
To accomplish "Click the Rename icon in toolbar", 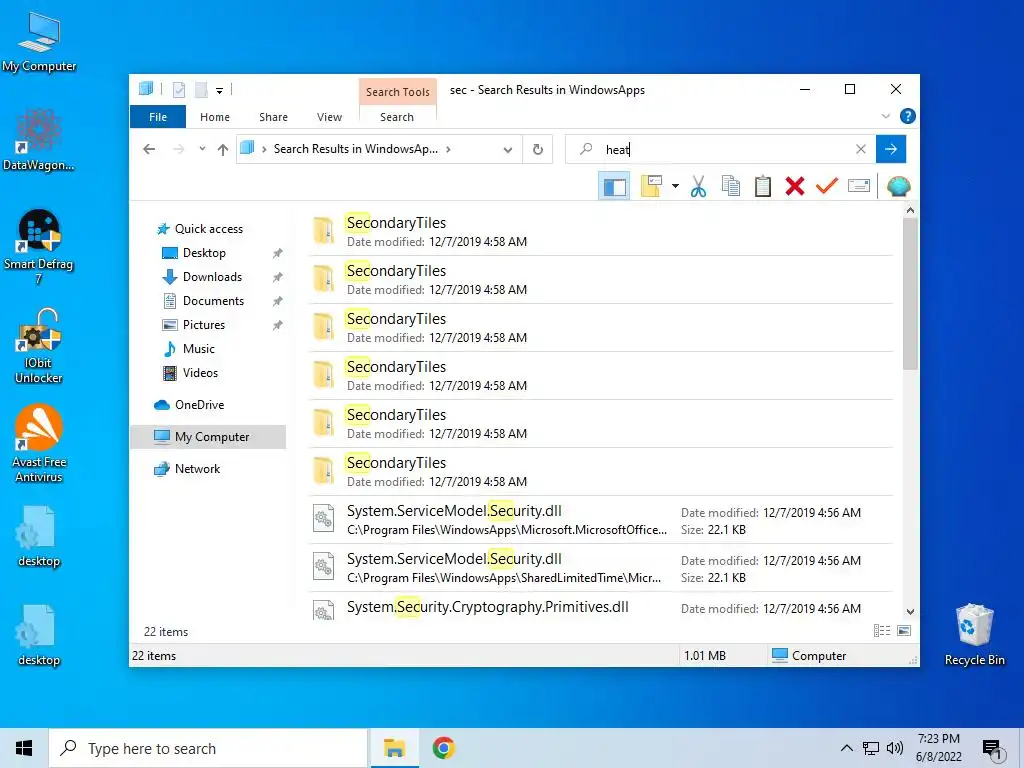I will click(859, 187).
